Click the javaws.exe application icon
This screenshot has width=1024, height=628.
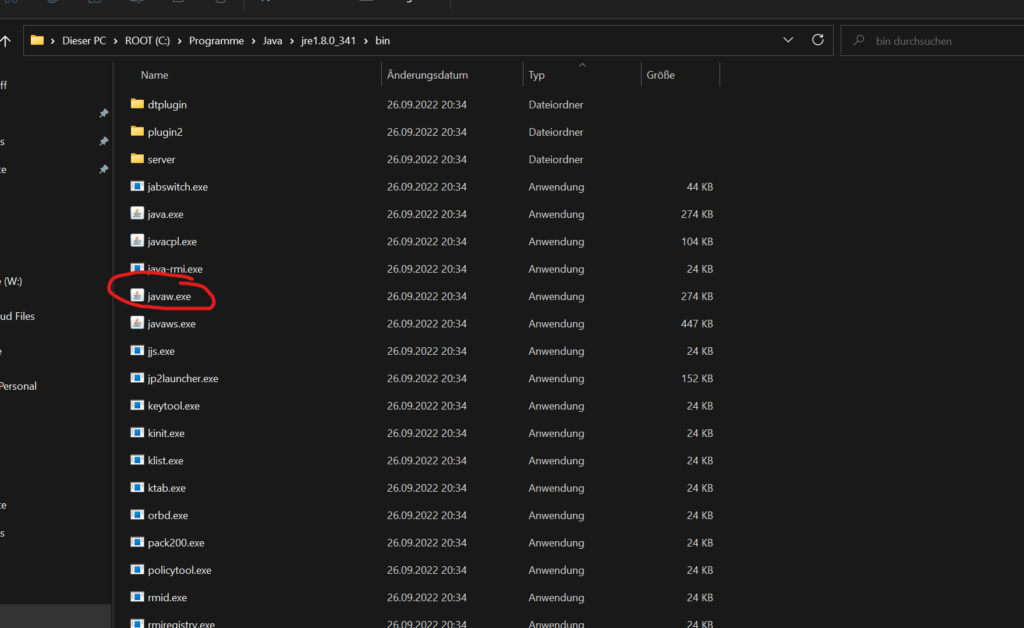137,324
